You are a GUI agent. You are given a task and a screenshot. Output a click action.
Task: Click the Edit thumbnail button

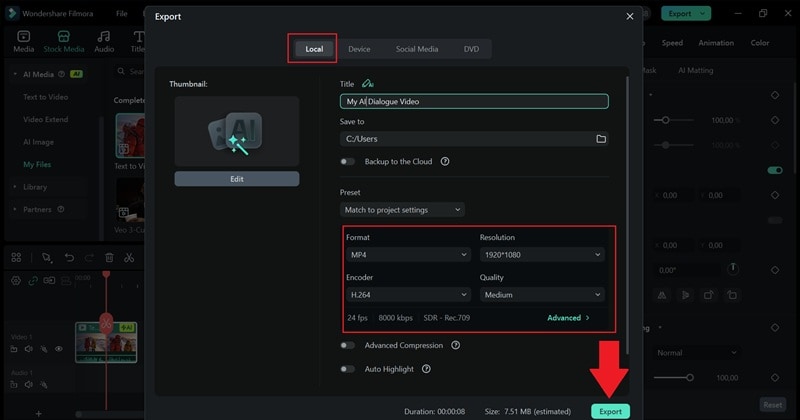[x=237, y=179]
